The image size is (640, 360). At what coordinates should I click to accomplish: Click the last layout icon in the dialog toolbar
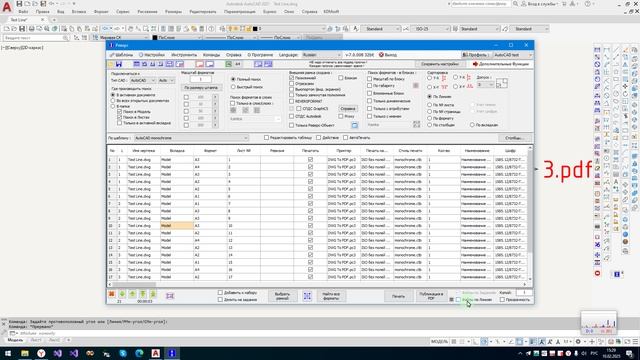click(268, 64)
